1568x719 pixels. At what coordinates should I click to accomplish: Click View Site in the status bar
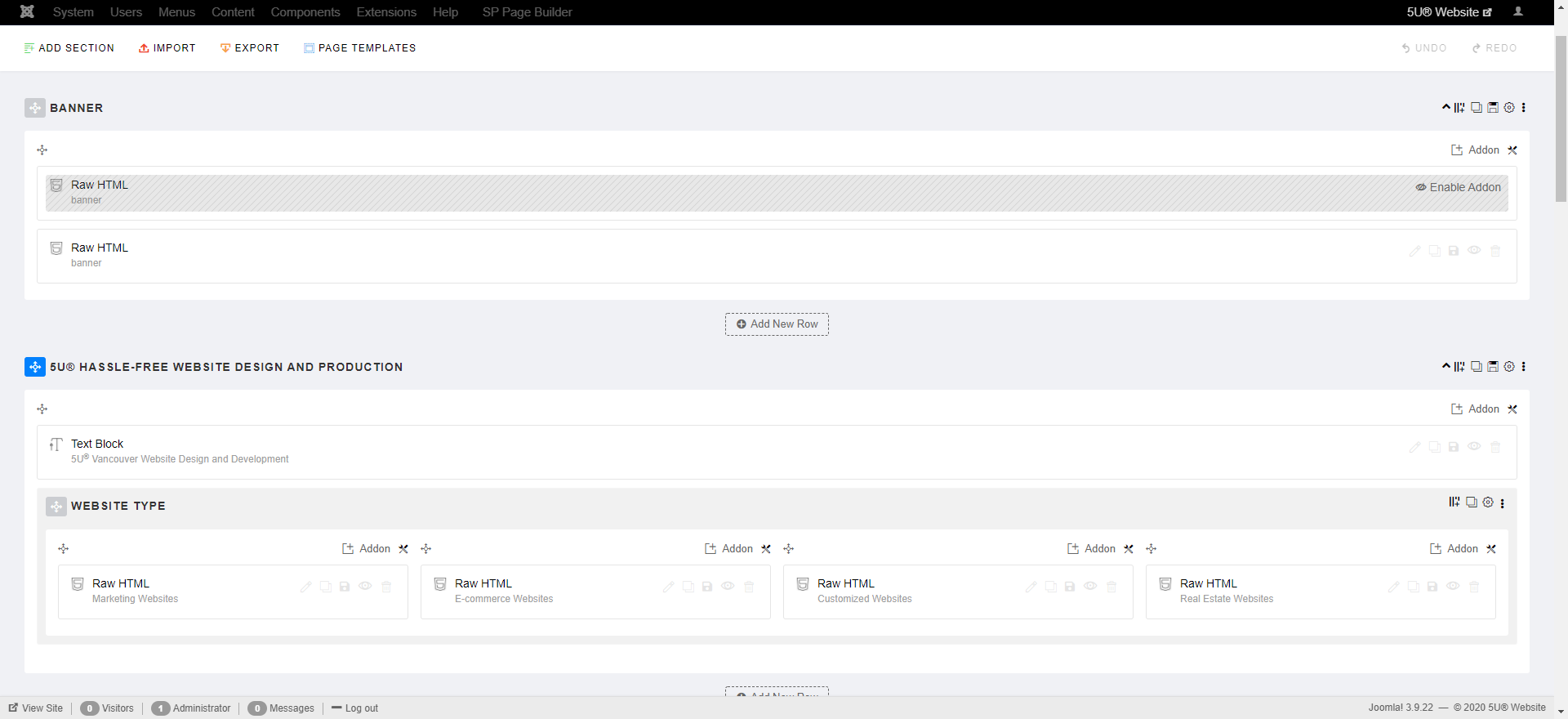(36, 708)
